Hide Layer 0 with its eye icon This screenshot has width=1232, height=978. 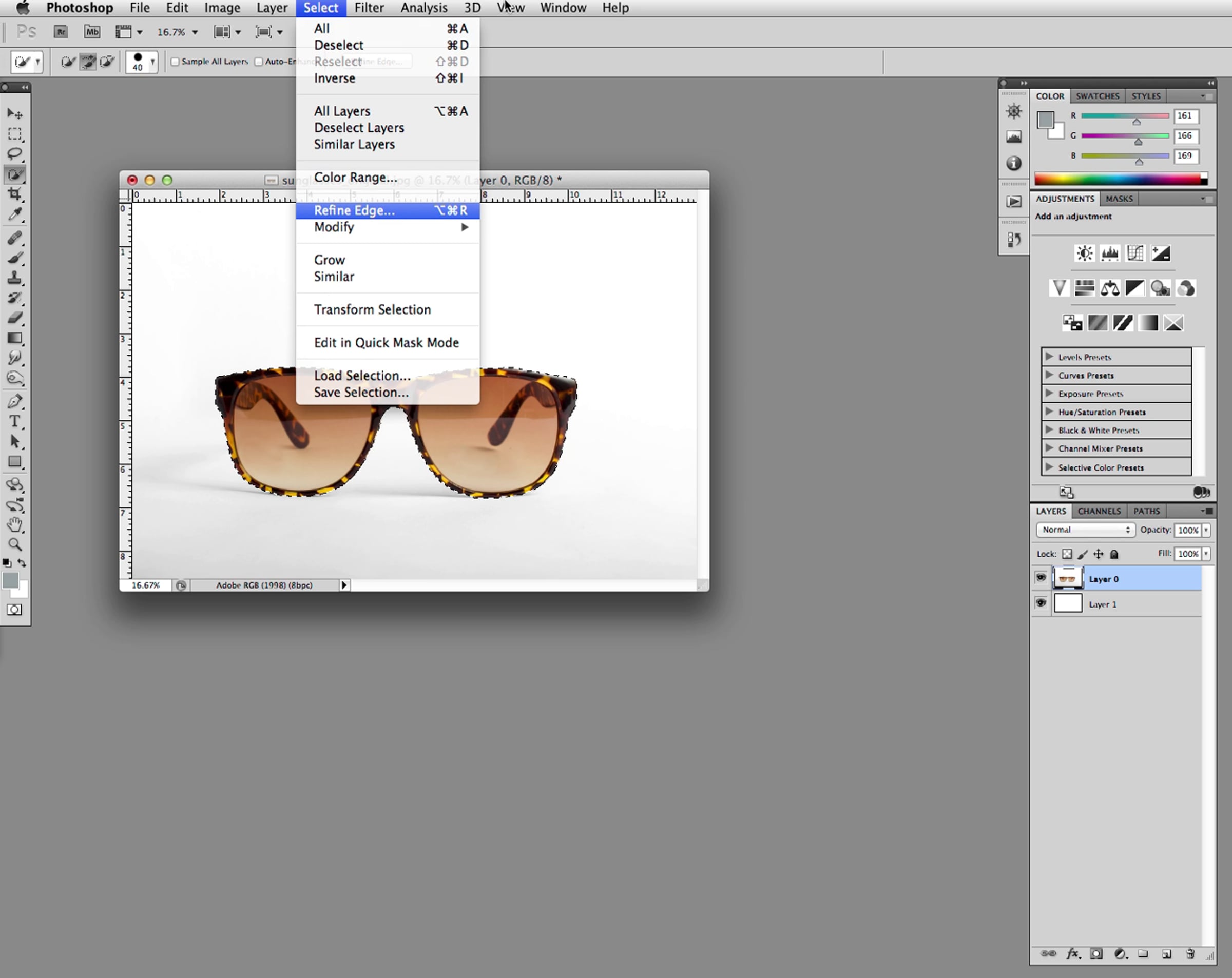pyautogui.click(x=1041, y=578)
